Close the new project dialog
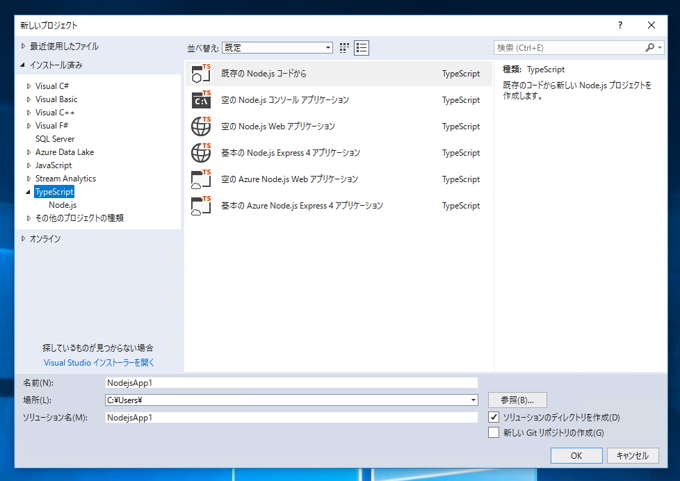 pyautogui.click(x=651, y=25)
